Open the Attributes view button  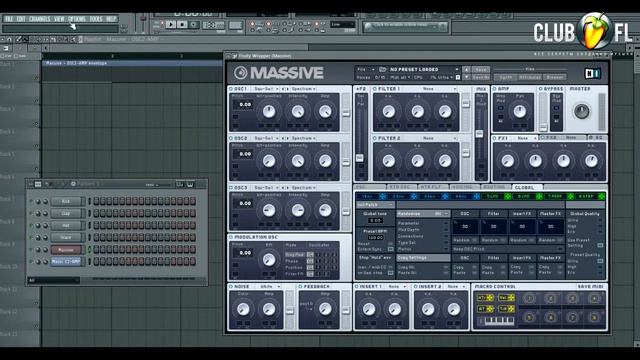pyautogui.click(x=530, y=77)
